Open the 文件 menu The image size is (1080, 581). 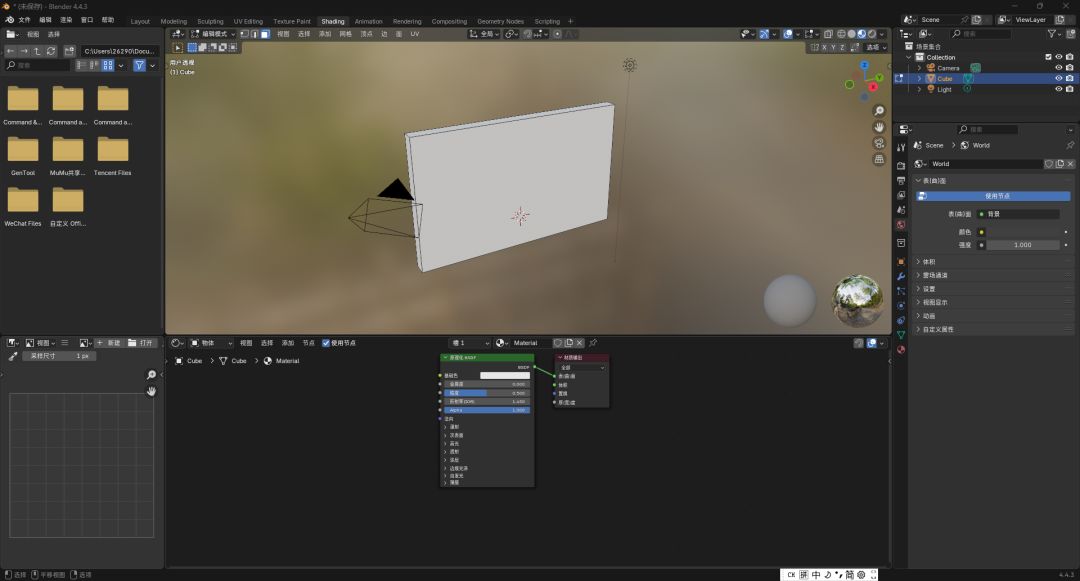[x=24, y=20]
